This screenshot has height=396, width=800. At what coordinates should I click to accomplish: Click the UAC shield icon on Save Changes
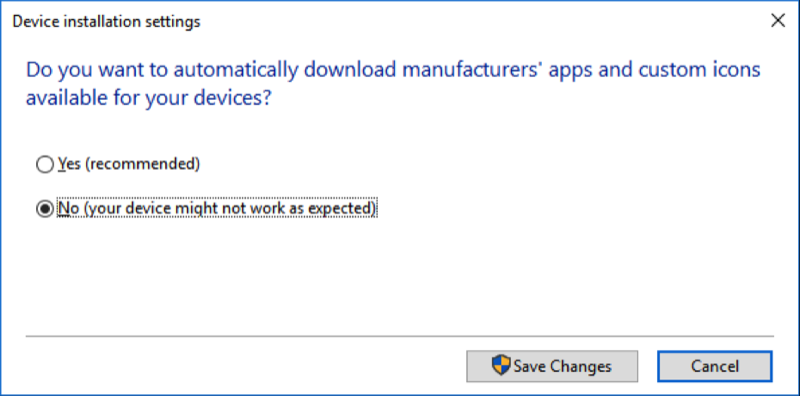[501, 366]
